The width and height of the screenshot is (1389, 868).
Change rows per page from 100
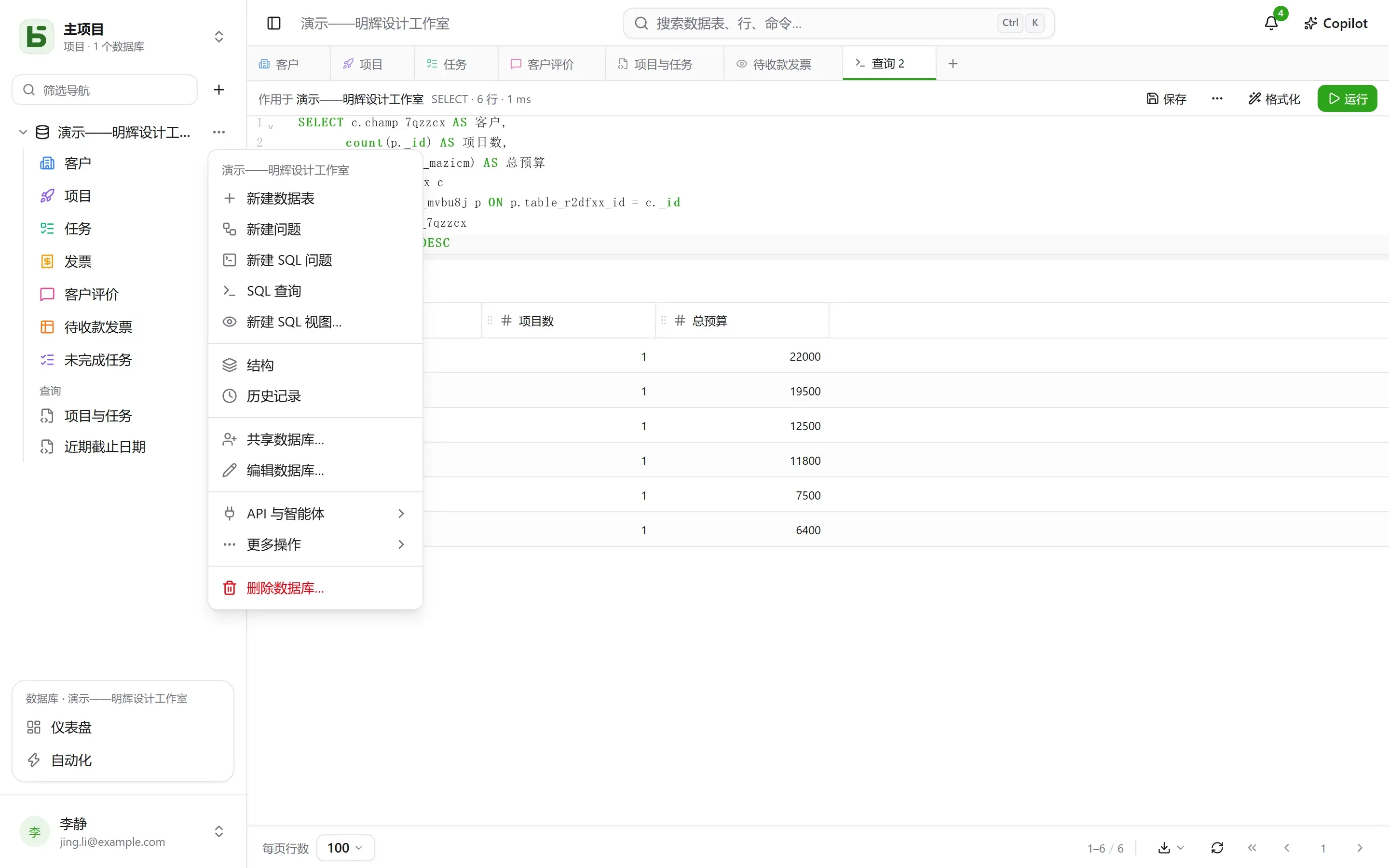pos(345,848)
